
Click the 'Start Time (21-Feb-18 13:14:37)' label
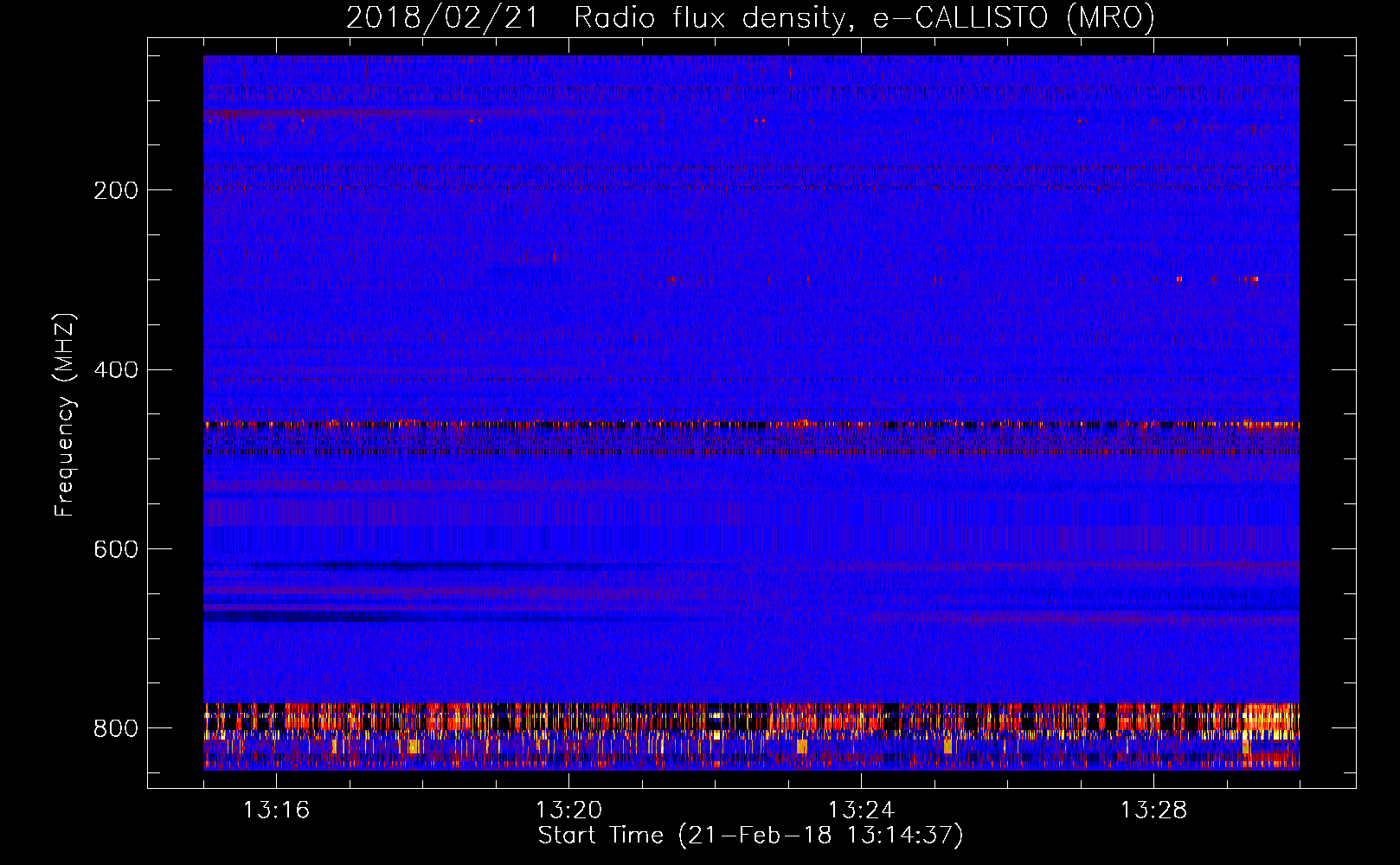pyautogui.click(x=750, y=836)
